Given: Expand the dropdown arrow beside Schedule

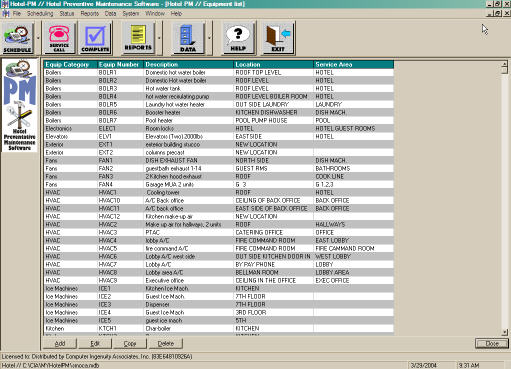Looking at the screenshot, I should click(38, 38).
